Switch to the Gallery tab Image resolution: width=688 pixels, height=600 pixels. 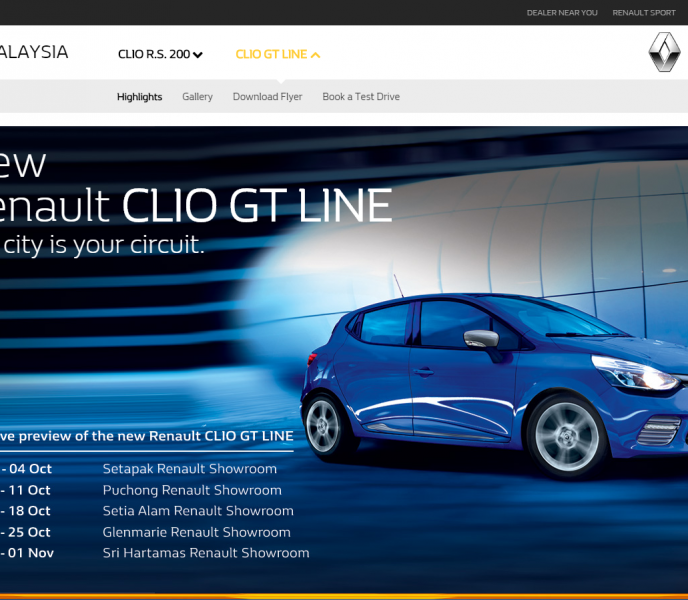[197, 97]
